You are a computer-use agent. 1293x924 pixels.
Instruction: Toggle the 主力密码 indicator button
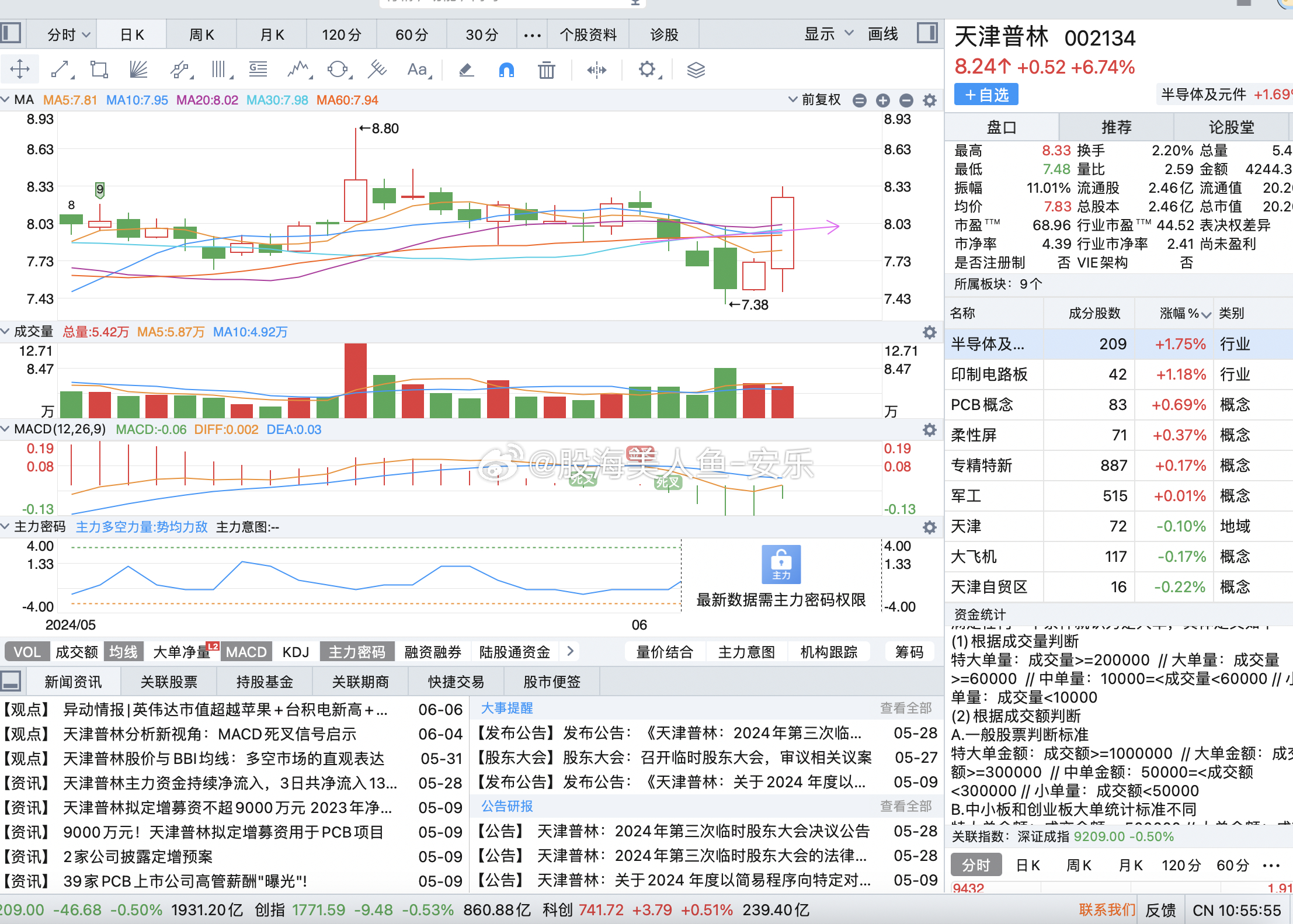point(357,652)
